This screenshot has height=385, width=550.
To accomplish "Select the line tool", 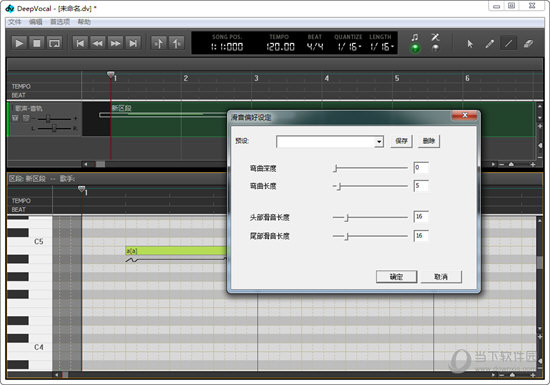I will pos(508,44).
